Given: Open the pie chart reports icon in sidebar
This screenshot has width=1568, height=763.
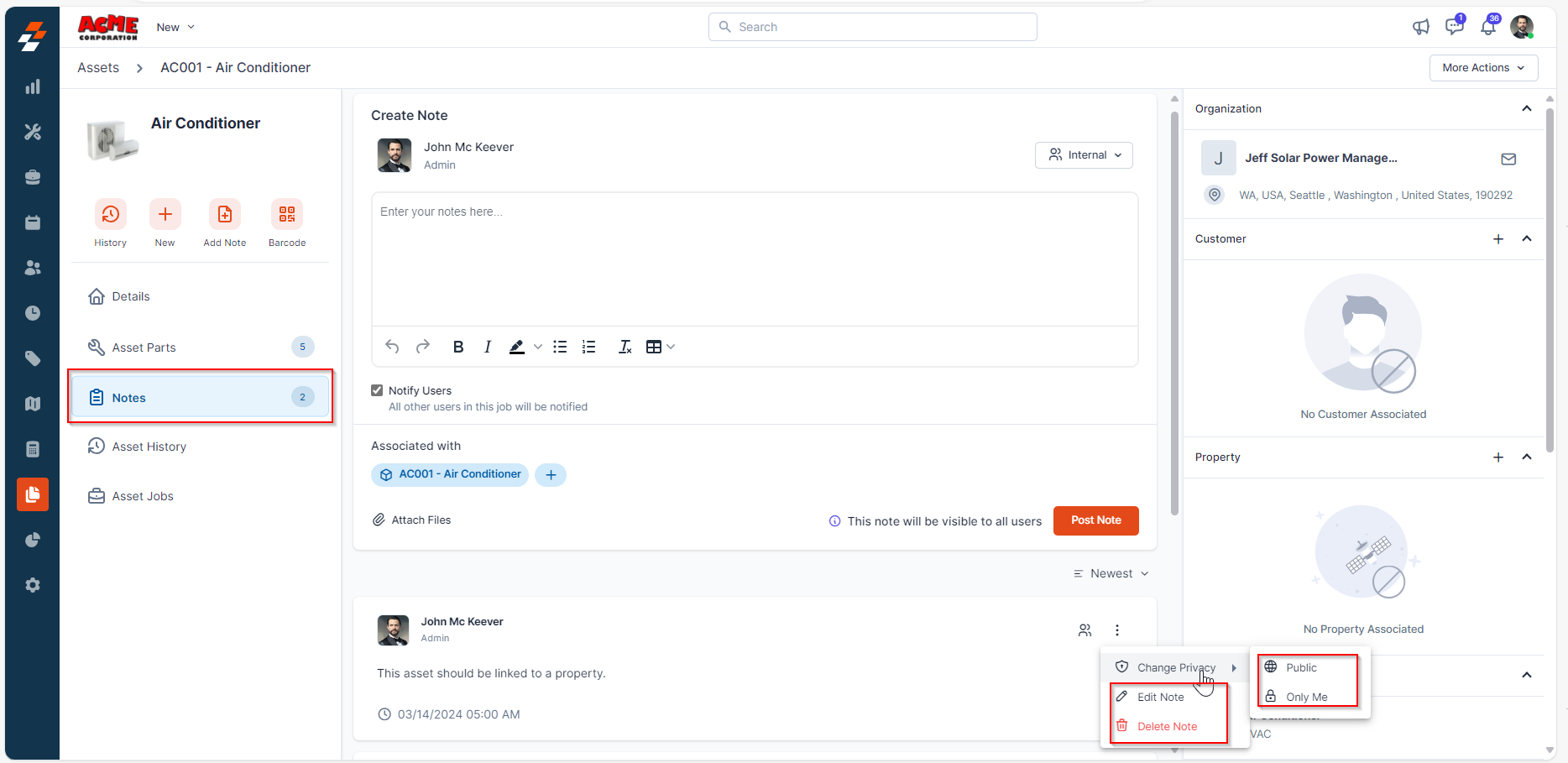Looking at the screenshot, I should click(x=33, y=540).
